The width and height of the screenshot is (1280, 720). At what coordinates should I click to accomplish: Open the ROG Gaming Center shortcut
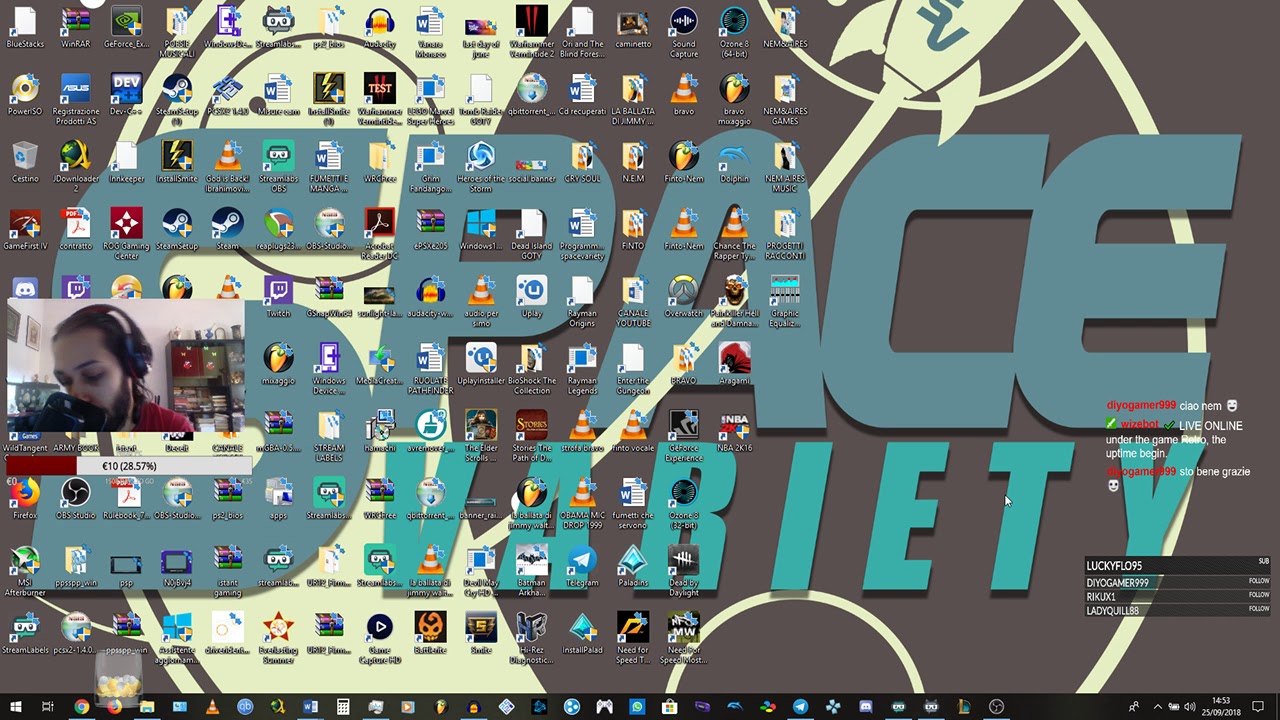126,233
